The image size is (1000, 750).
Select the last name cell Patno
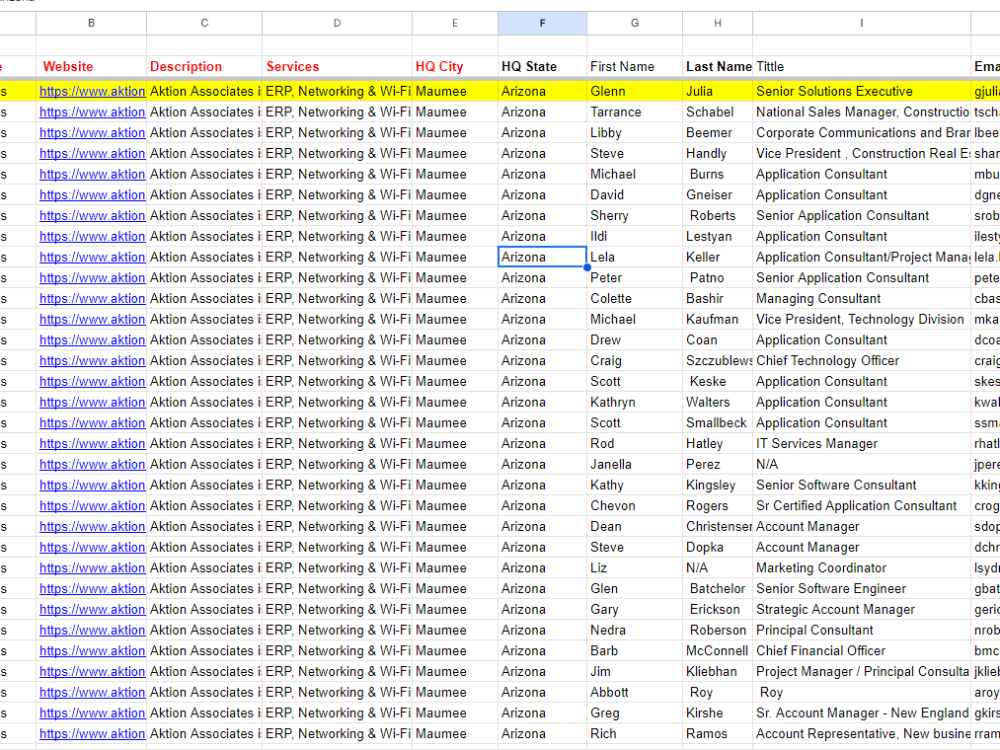pos(717,278)
